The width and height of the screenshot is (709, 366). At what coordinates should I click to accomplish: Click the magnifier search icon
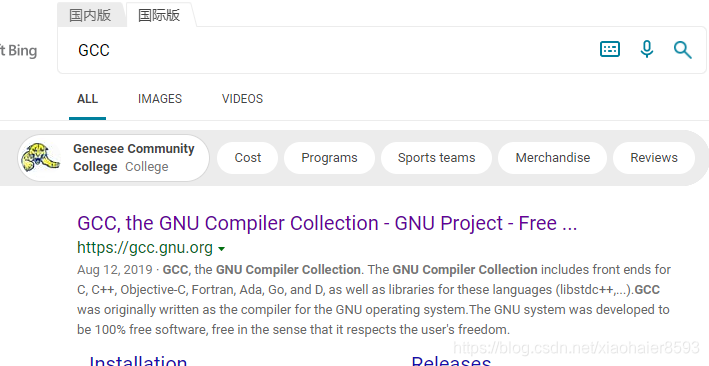click(x=682, y=49)
